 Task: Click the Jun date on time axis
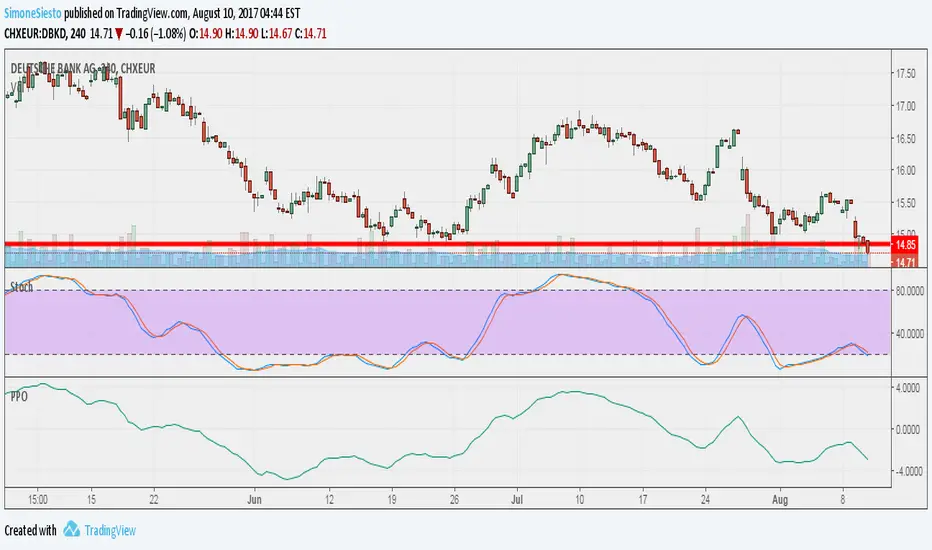[x=254, y=499]
